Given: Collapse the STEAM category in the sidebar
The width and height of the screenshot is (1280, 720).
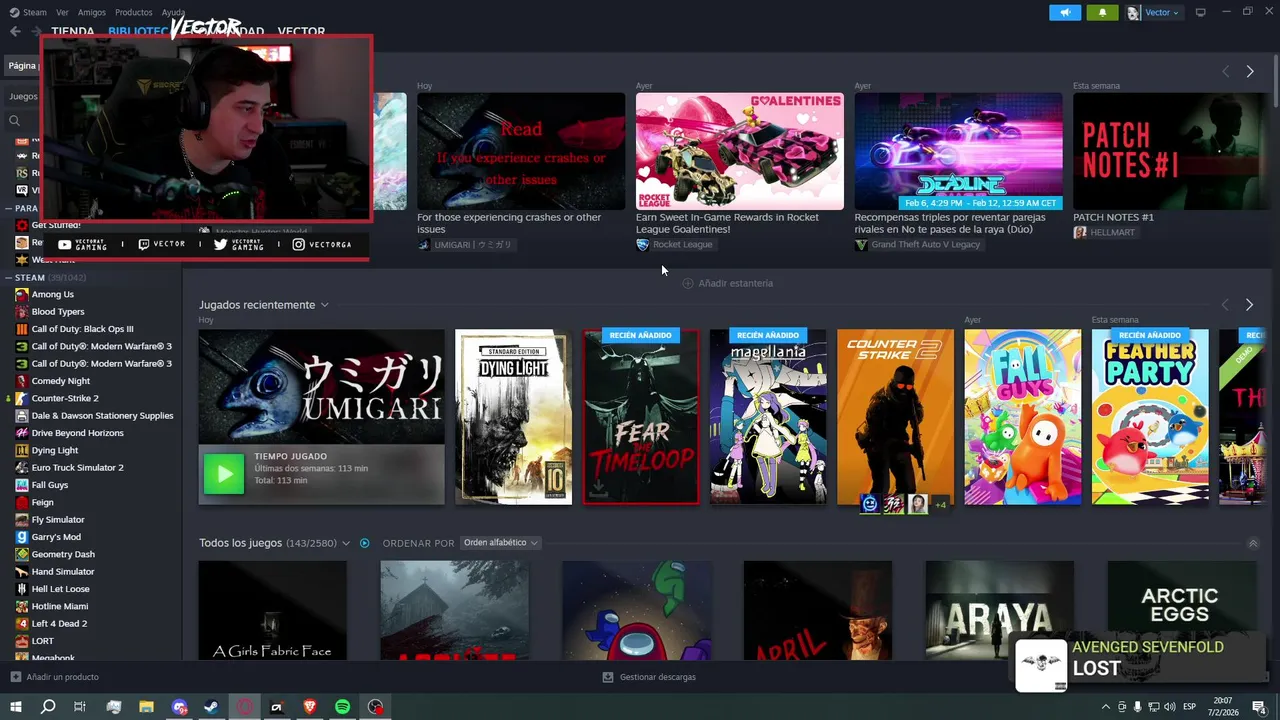Looking at the screenshot, I should click(x=9, y=277).
